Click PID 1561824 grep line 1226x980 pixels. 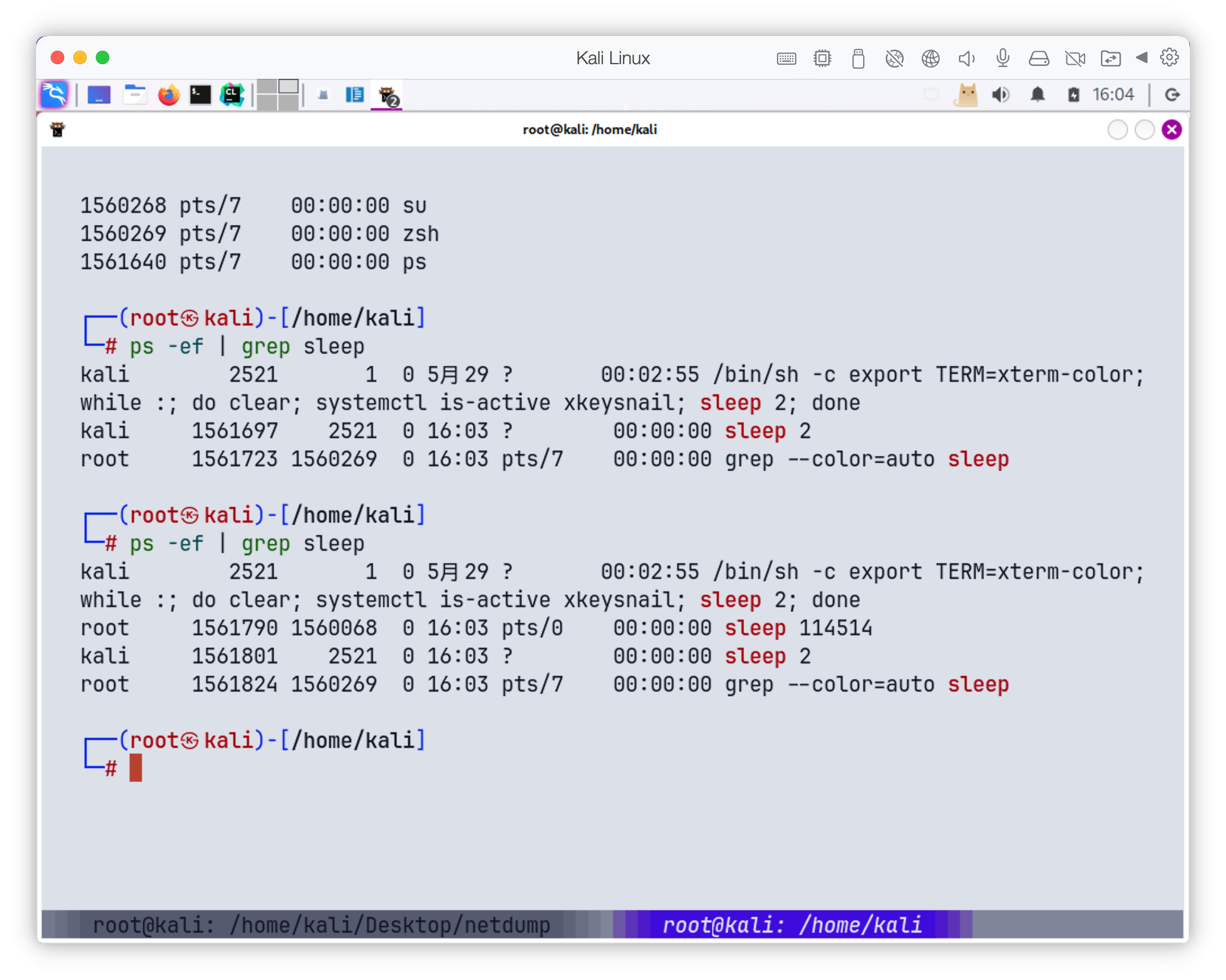pyautogui.click(x=545, y=684)
